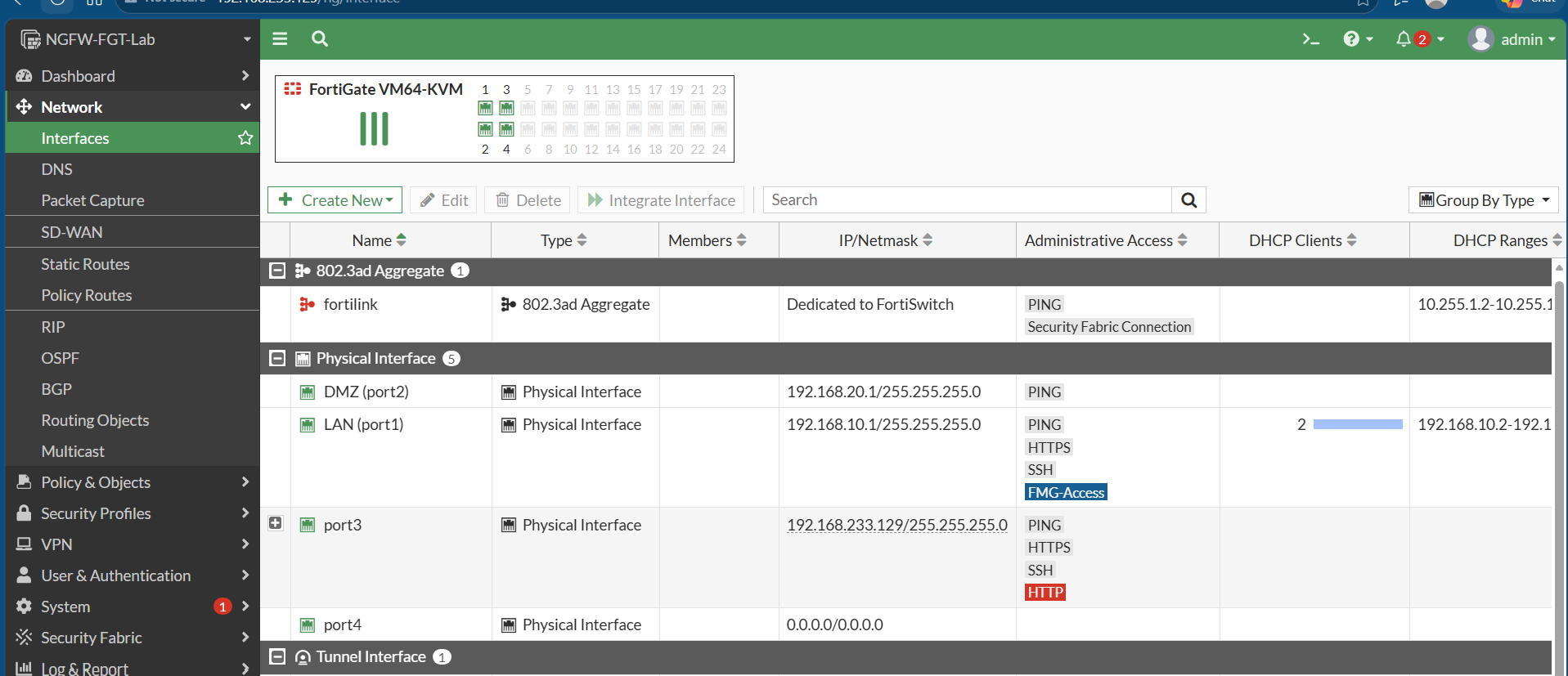Expand the Security Fabric menu

pyautogui.click(x=133, y=638)
